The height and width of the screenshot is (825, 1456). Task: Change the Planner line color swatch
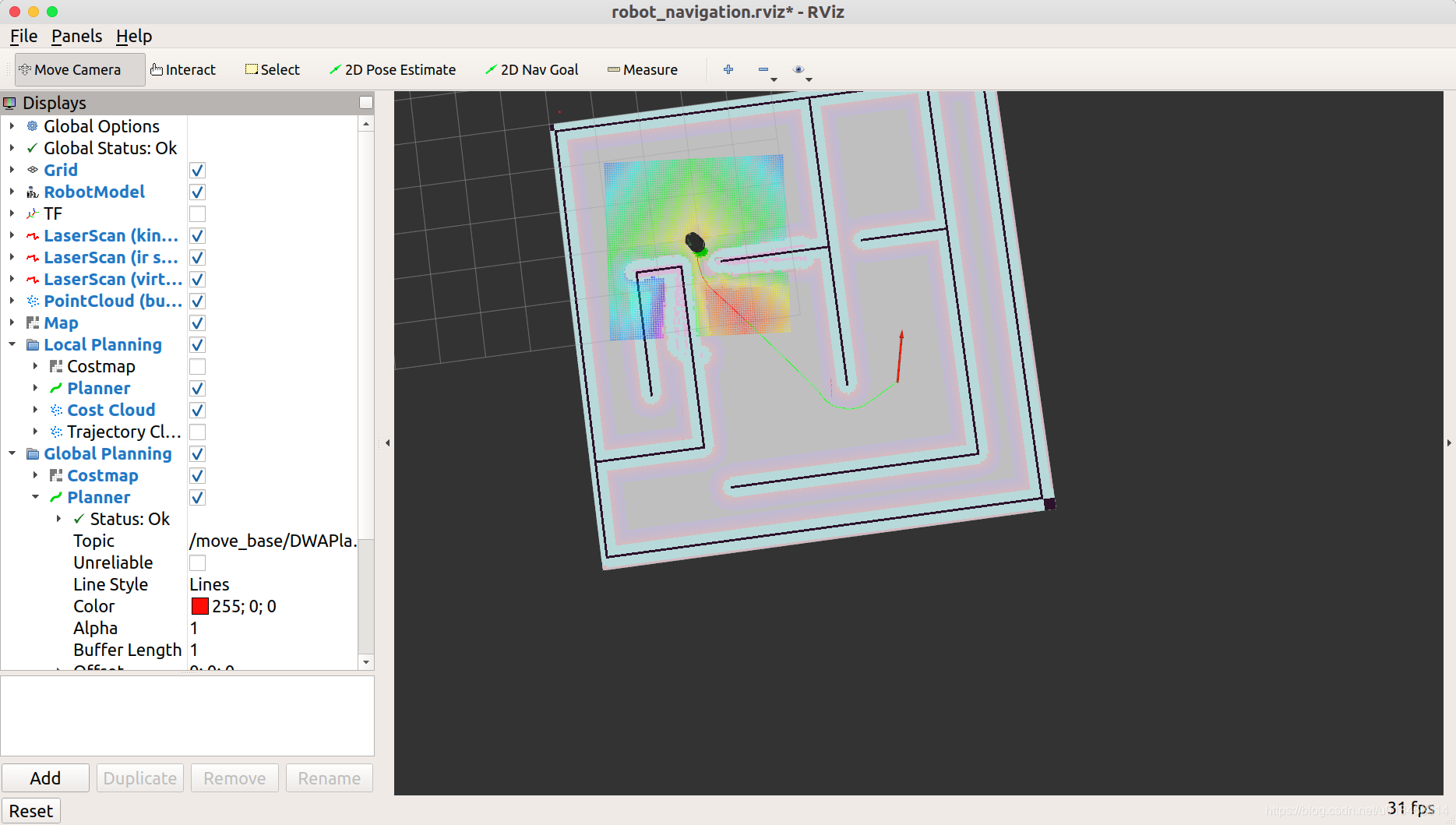(x=200, y=606)
